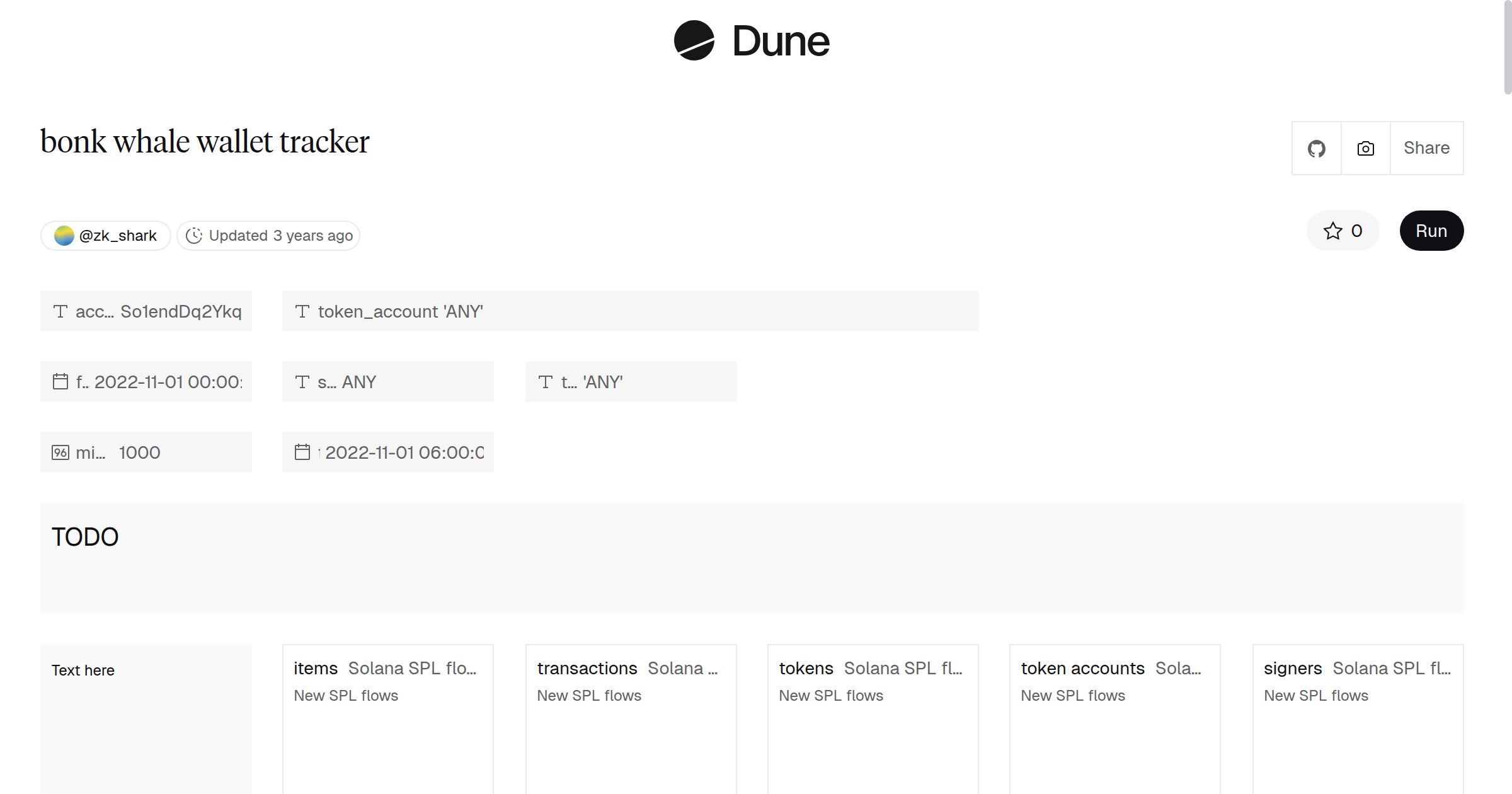
Task: Click the camera screenshot icon
Action: pyautogui.click(x=1365, y=149)
